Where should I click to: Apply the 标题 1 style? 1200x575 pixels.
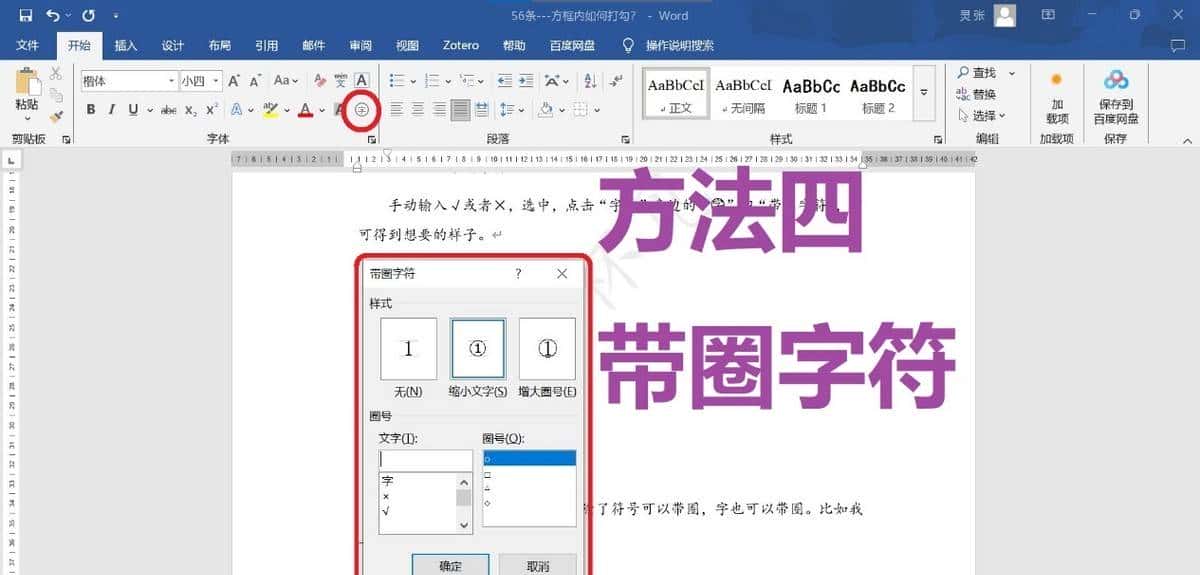point(811,92)
